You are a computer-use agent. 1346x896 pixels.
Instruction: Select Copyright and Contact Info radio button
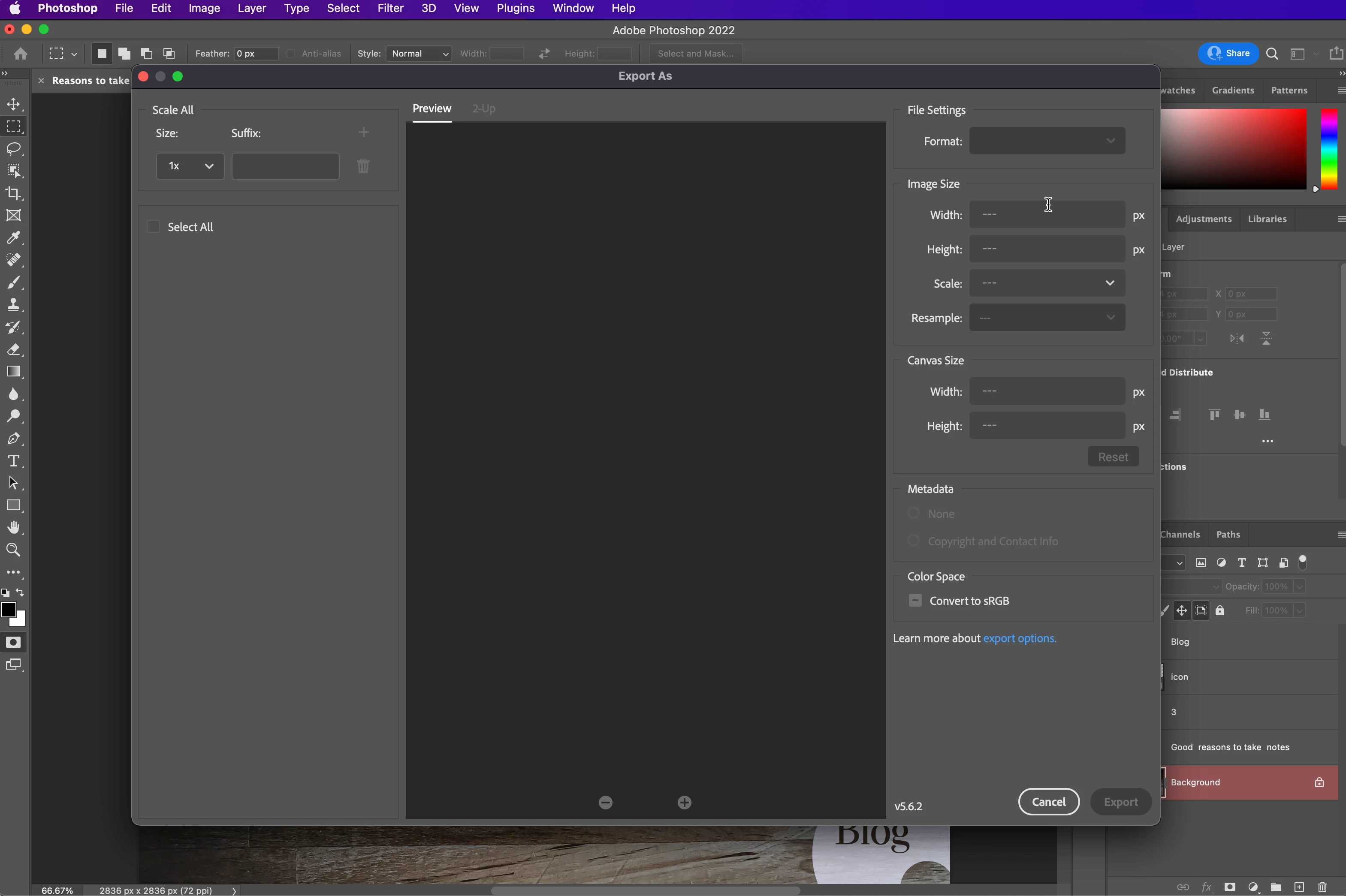[913, 541]
